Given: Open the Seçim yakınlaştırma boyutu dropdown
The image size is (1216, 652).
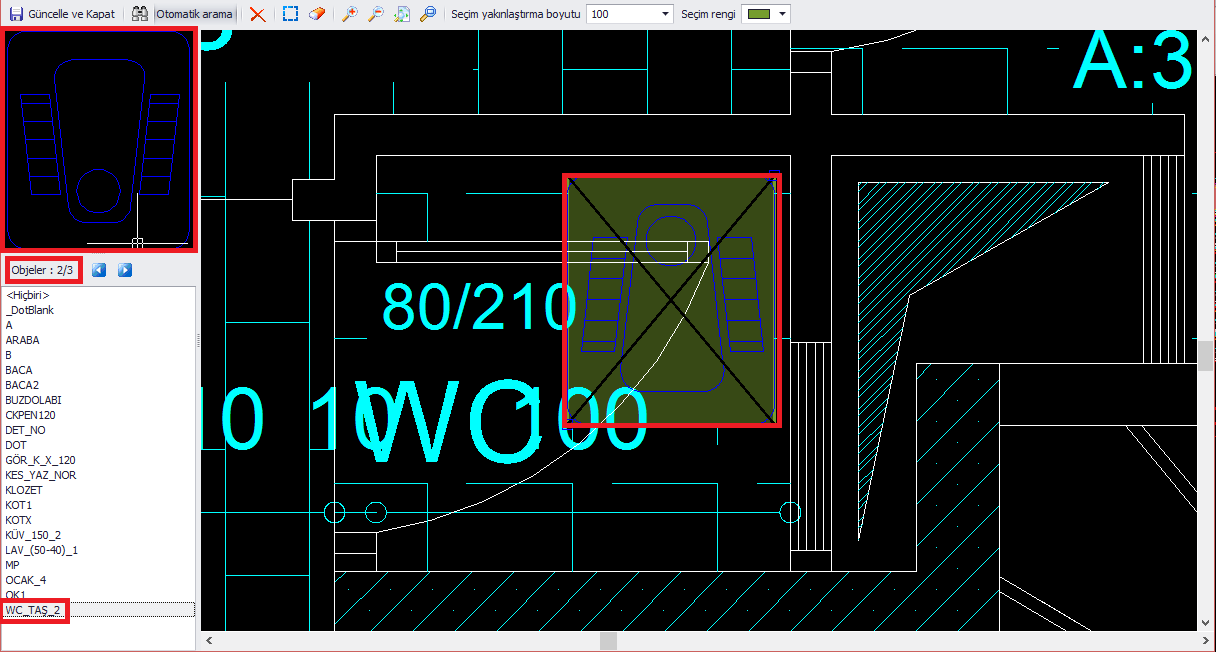Looking at the screenshot, I should tap(665, 14).
